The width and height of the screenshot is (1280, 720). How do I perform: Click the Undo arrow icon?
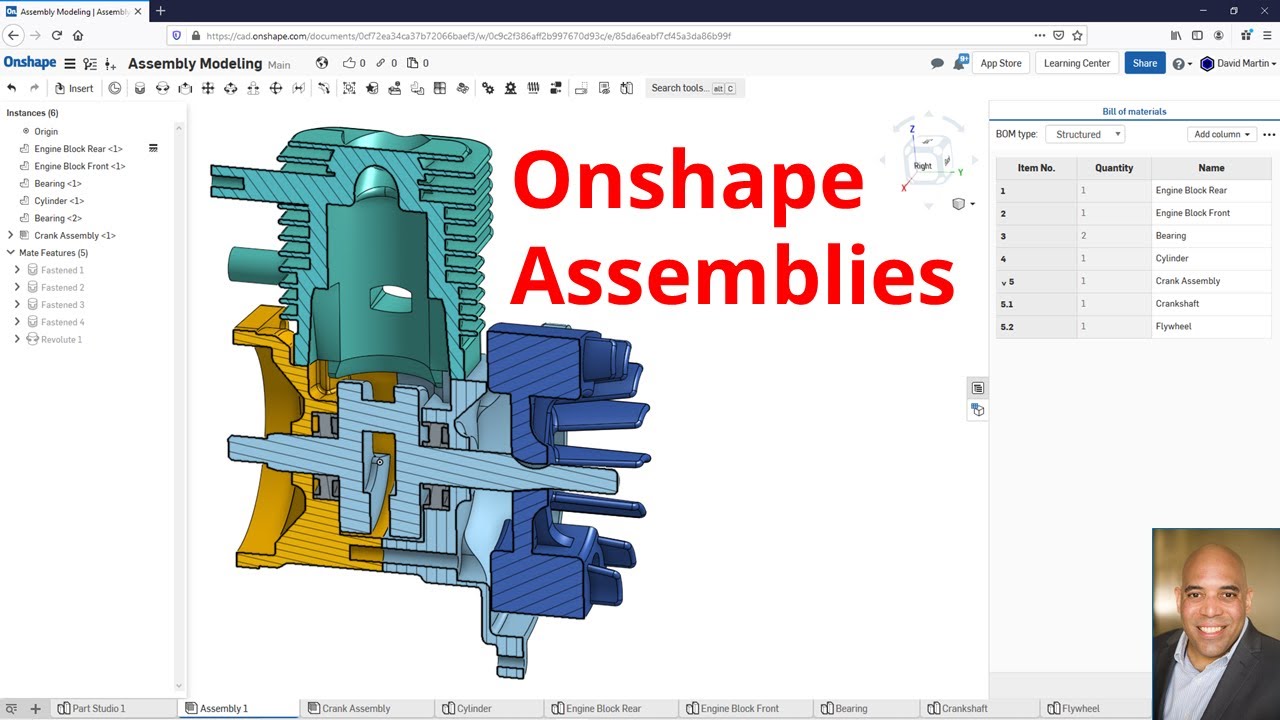coord(11,88)
